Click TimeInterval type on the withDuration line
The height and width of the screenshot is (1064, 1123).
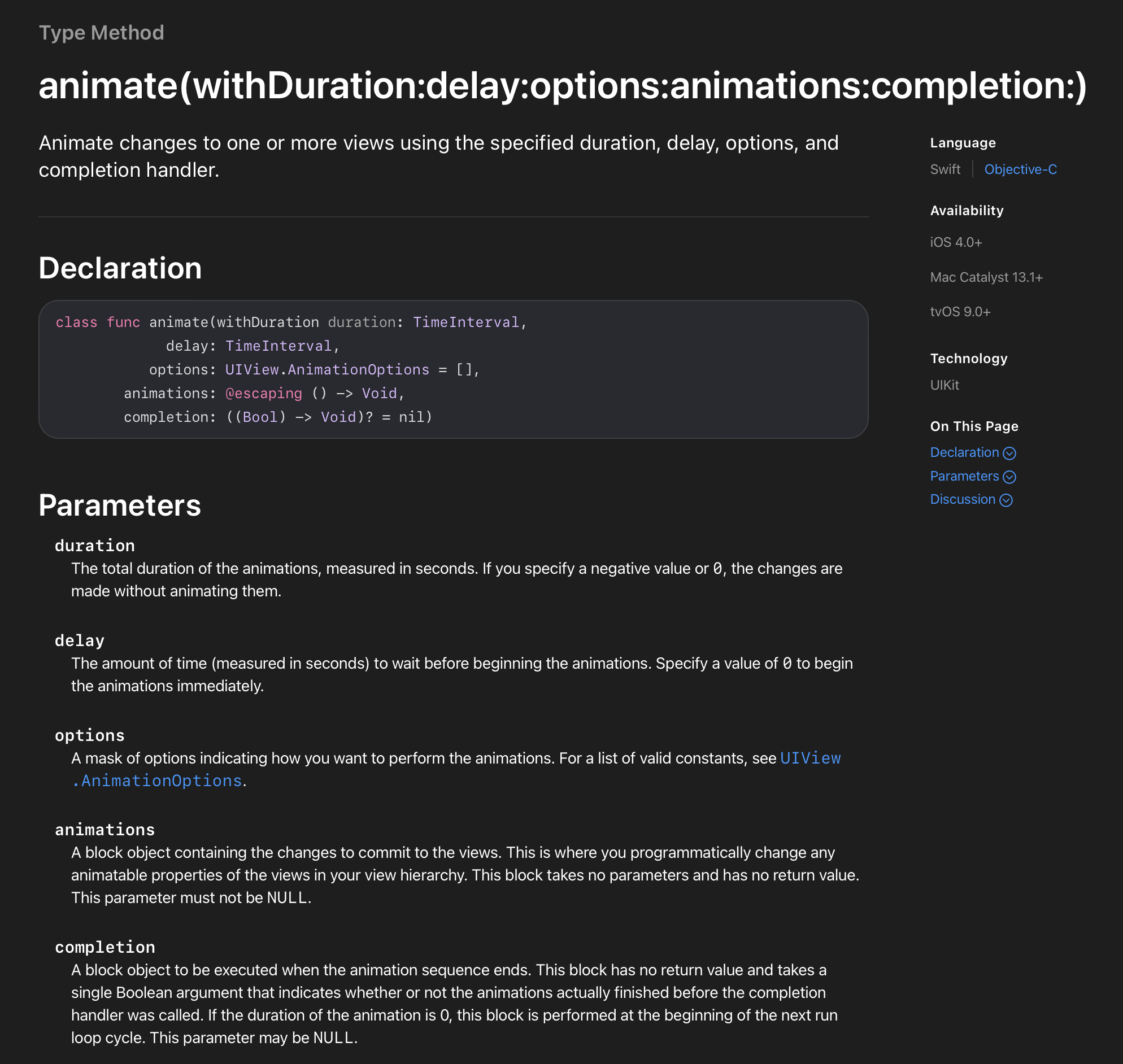[465, 322]
